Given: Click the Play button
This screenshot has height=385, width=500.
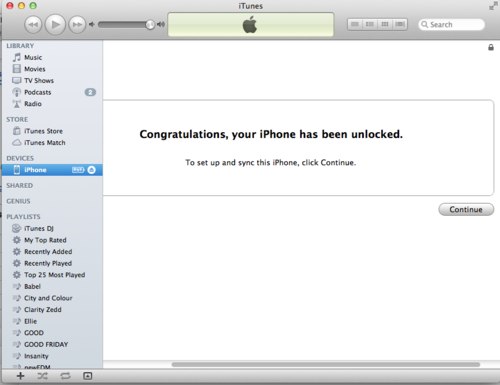Looking at the screenshot, I should coord(55,24).
